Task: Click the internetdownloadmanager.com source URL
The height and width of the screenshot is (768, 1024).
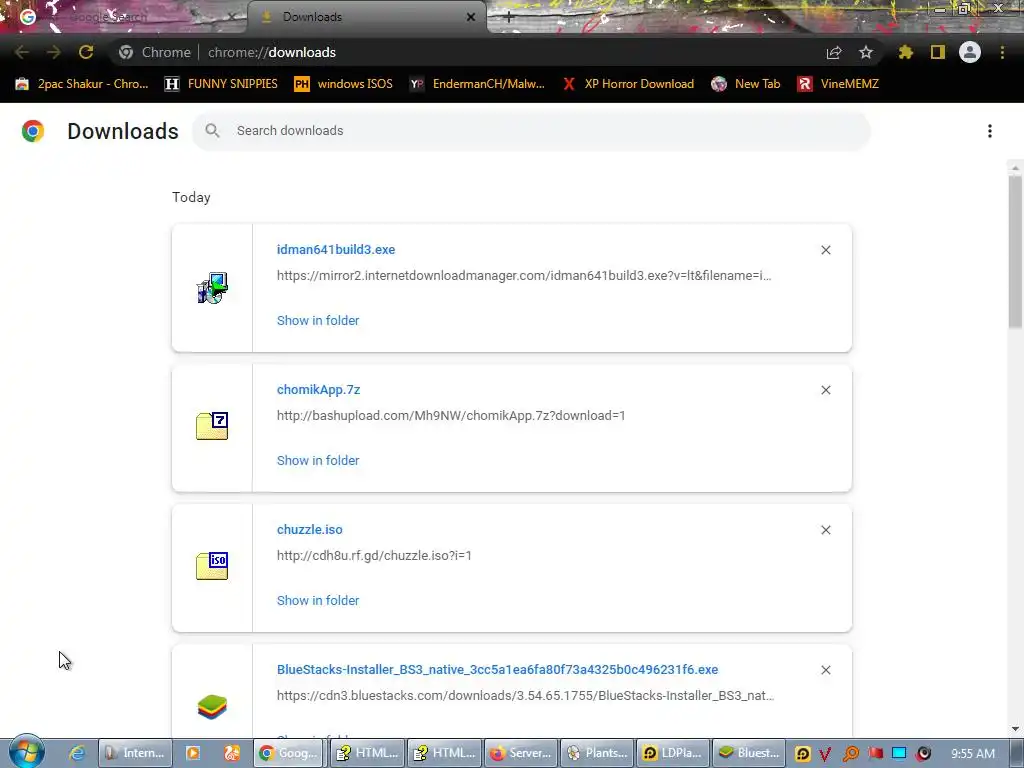Action: point(524,276)
